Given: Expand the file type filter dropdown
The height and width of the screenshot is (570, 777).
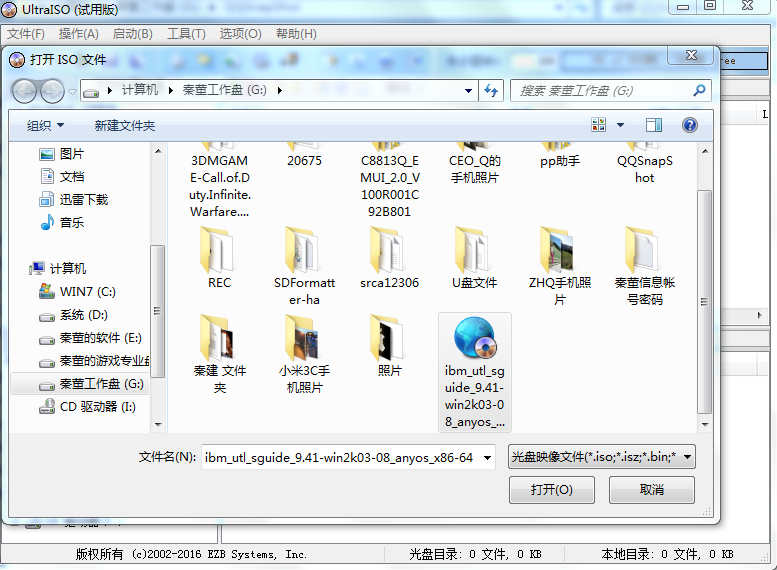Looking at the screenshot, I should click(x=686, y=458).
